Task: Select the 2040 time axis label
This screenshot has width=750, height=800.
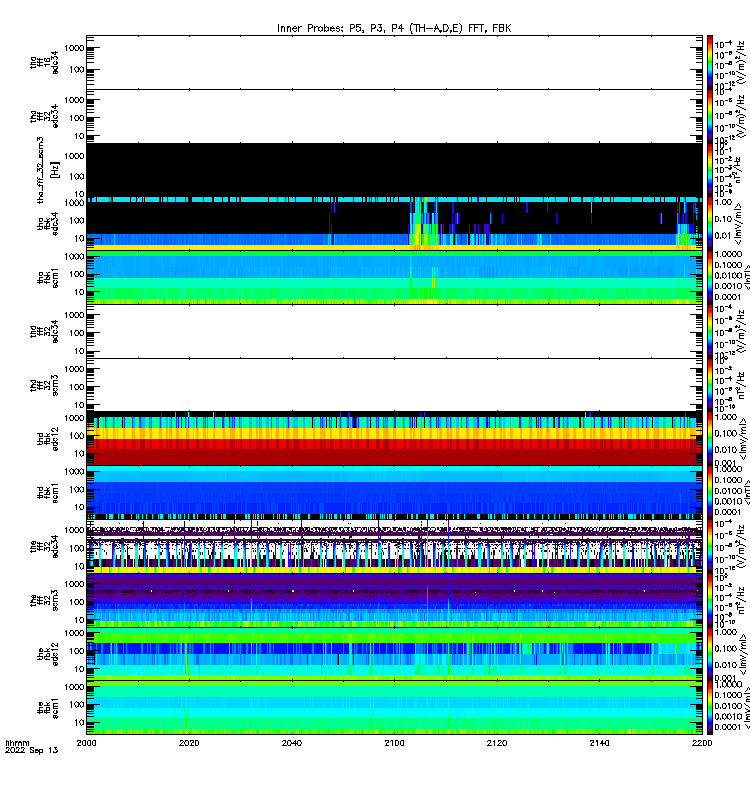Action: (292, 743)
